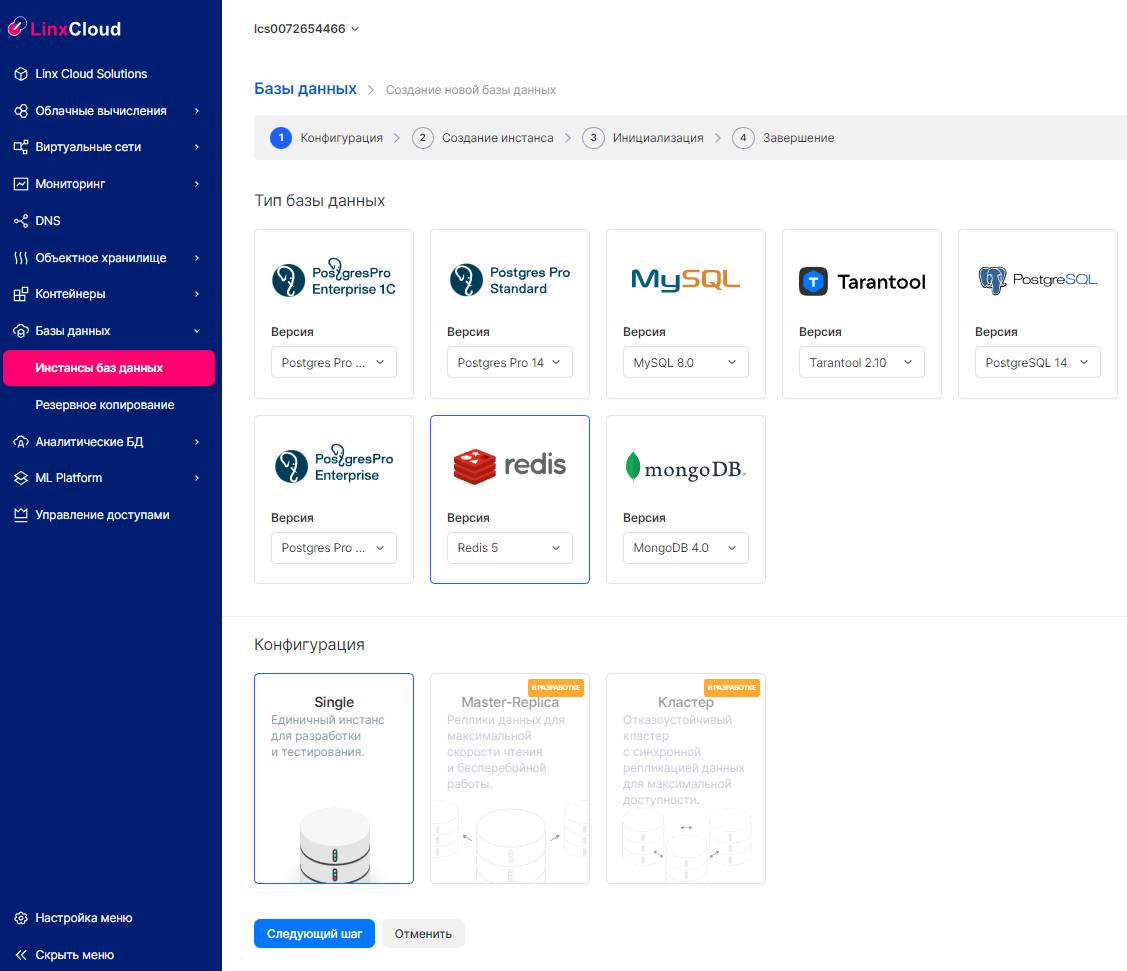Select the Master-Replica configuration card
1127x971 pixels.
coord(510,778)
